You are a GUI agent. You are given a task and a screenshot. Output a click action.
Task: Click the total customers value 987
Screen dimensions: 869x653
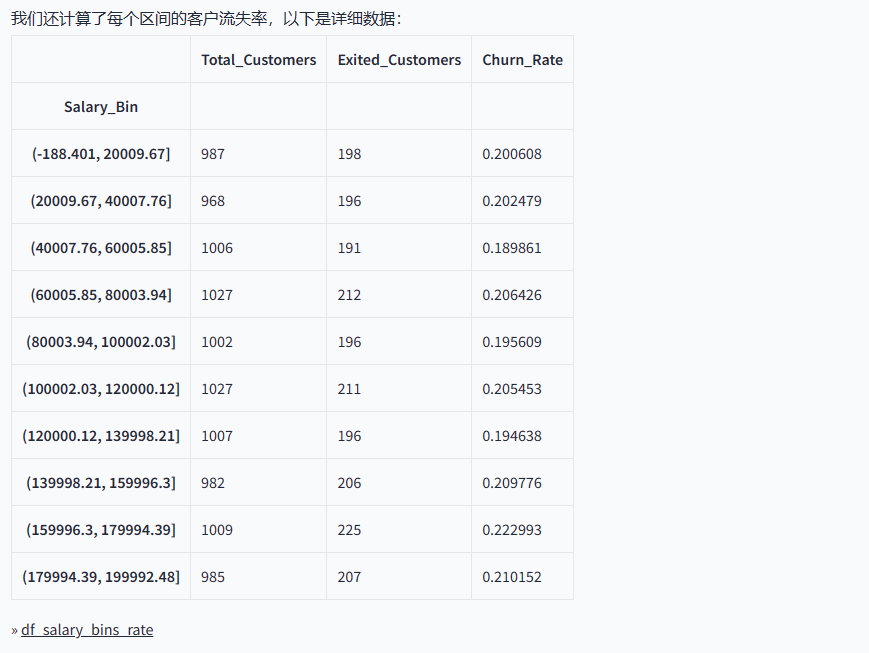(x=213, y=154)
